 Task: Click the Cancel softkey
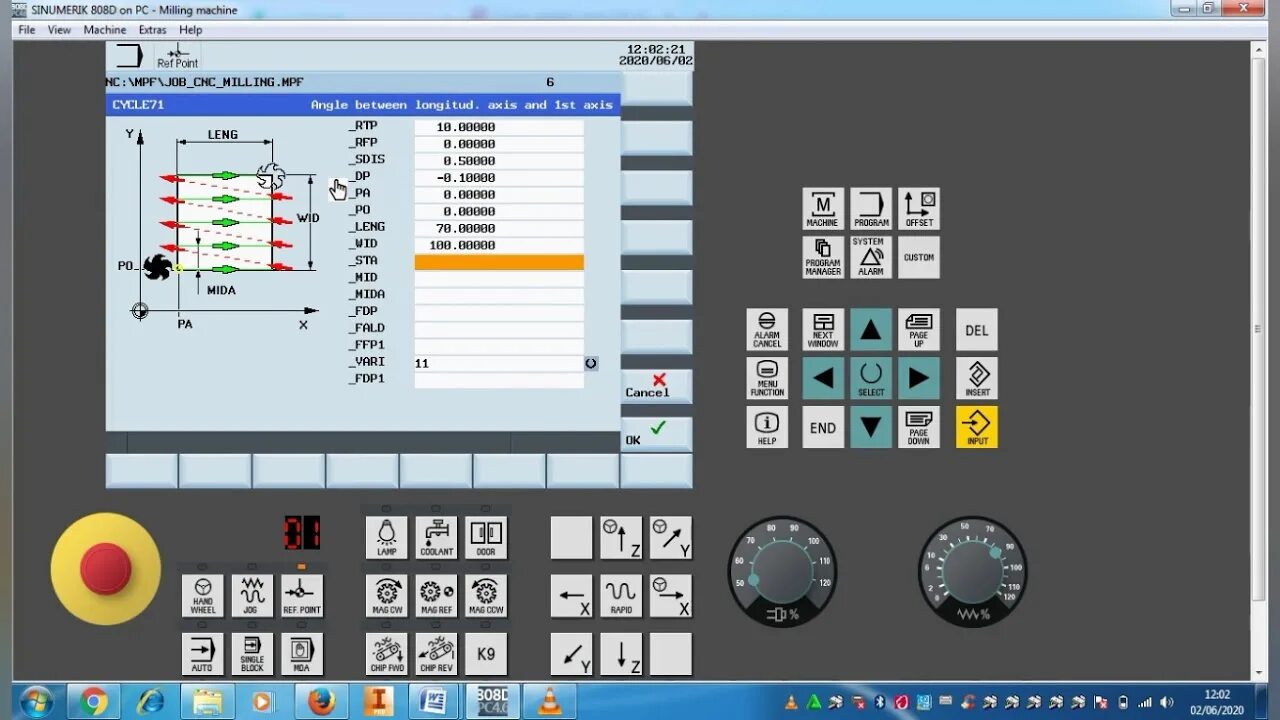click(x=657, y=385)
